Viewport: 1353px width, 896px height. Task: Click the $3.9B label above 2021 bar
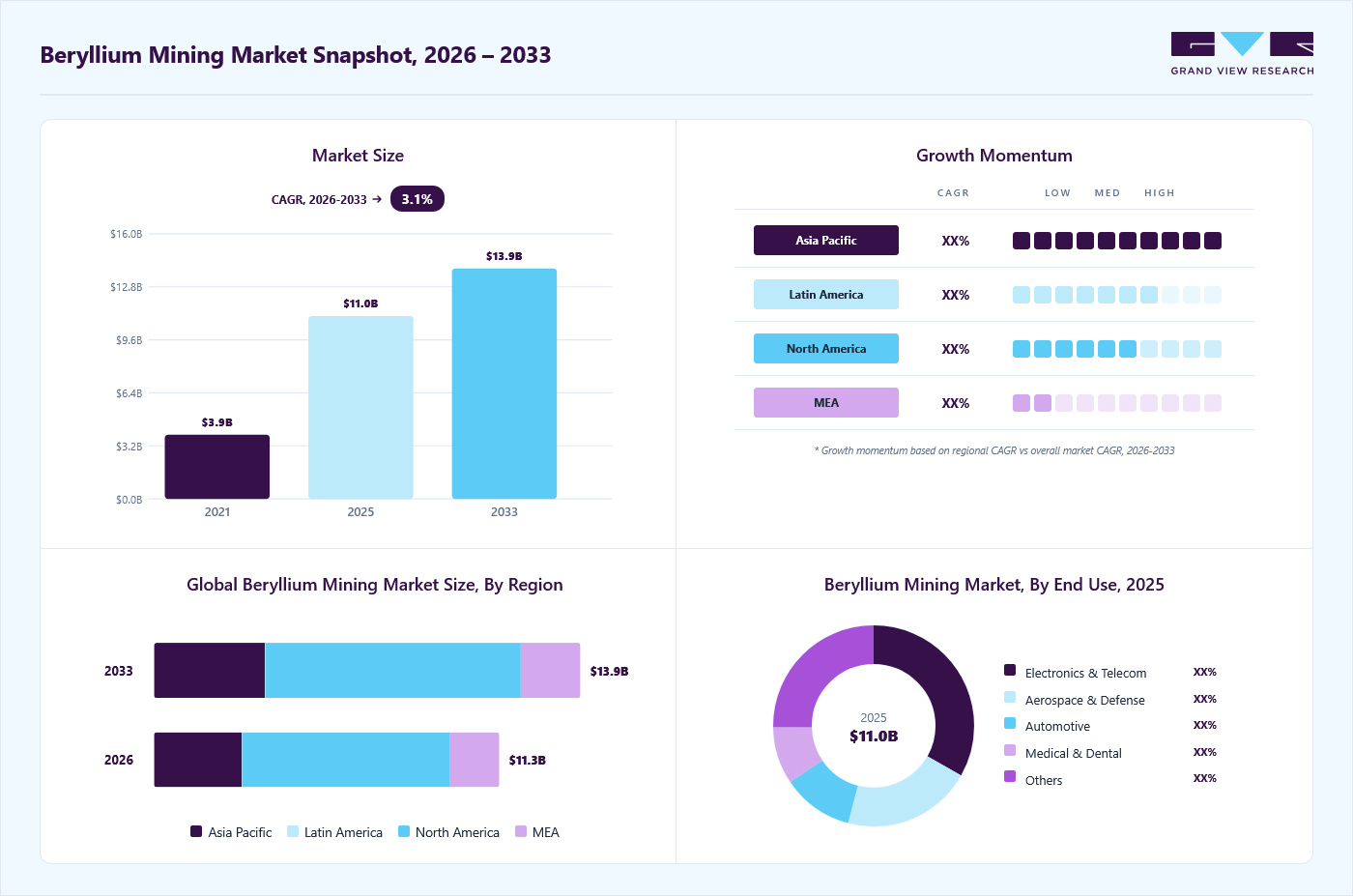[x=217, y=422]
